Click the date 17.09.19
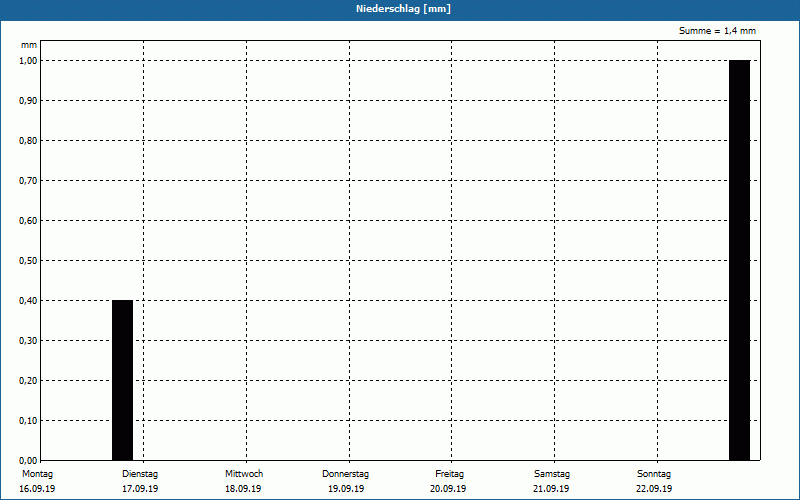 pyautogui.click(x=140, y=489)
